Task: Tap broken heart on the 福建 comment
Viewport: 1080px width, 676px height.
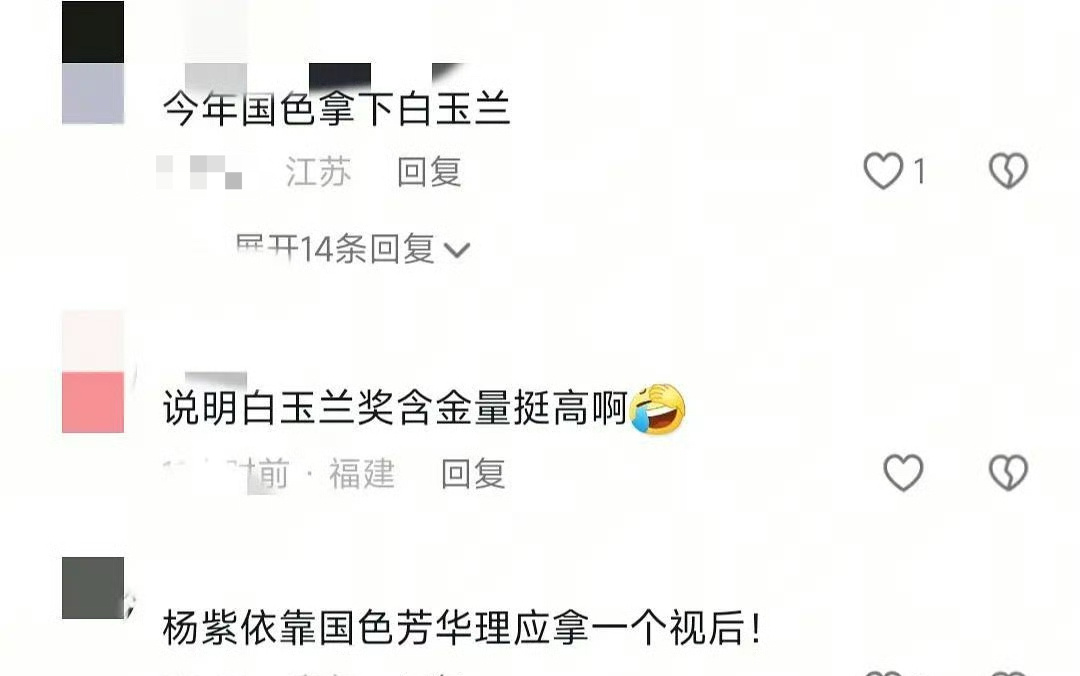Action: (1008, 473)
